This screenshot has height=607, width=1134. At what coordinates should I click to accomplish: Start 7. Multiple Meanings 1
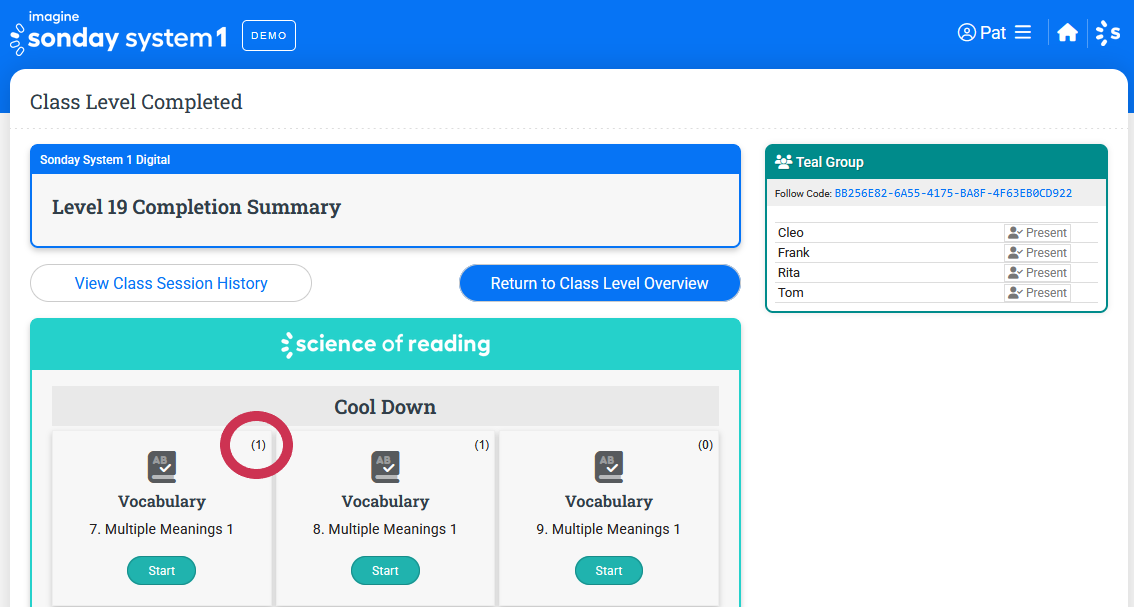[161, 570]
